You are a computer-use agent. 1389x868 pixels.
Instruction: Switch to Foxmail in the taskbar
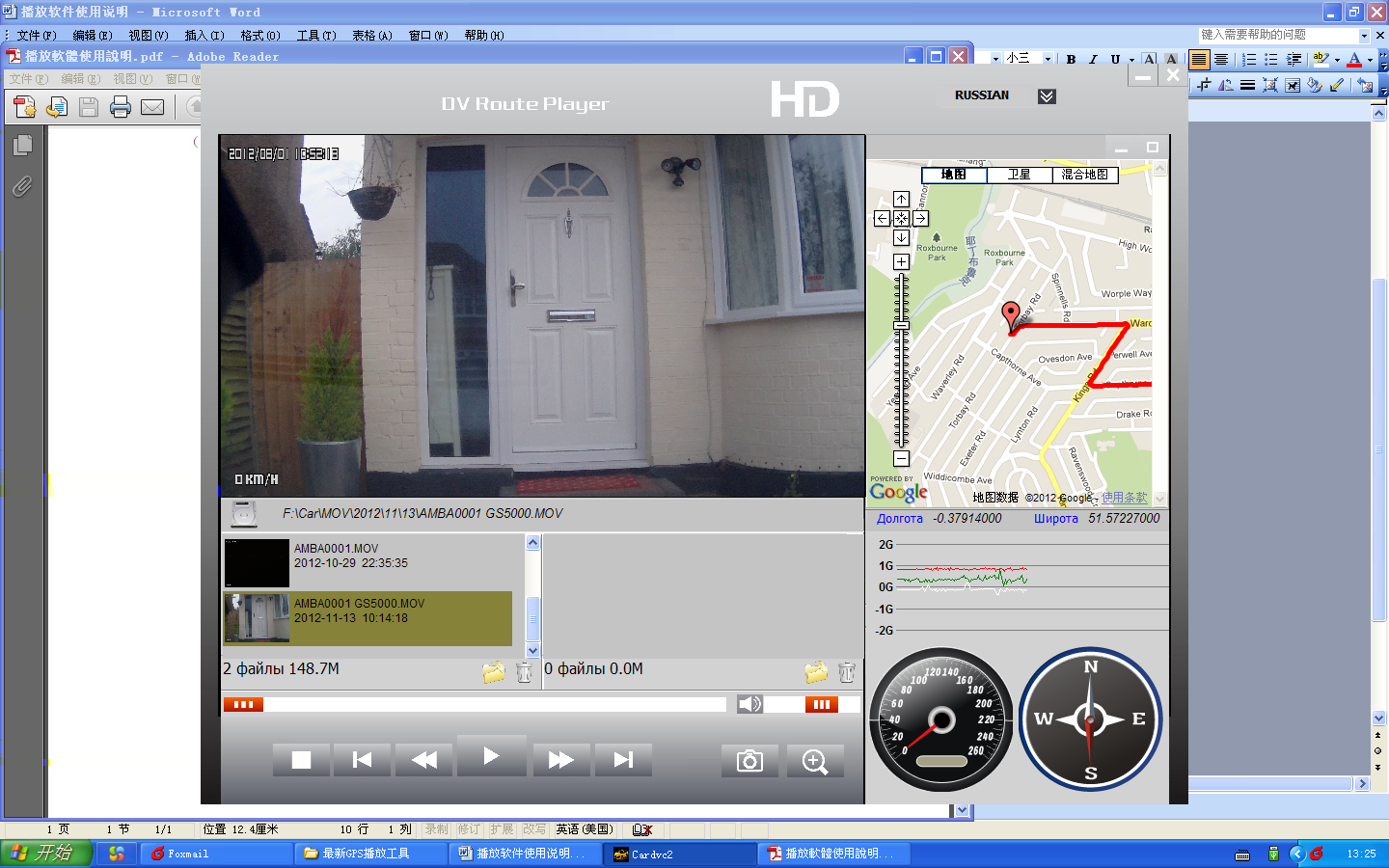pos(217,854)
